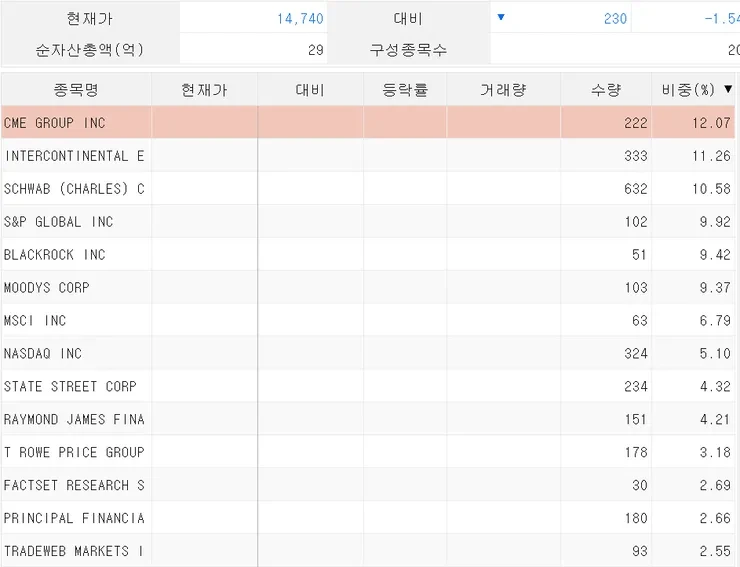Click PRINCIPAL FINANCIA quantity 180

tap(636, 518)
